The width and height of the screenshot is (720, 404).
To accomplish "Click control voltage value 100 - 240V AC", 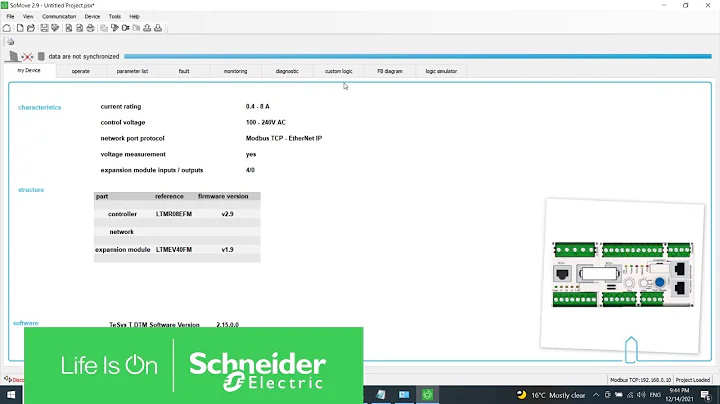I will point(266,123).
